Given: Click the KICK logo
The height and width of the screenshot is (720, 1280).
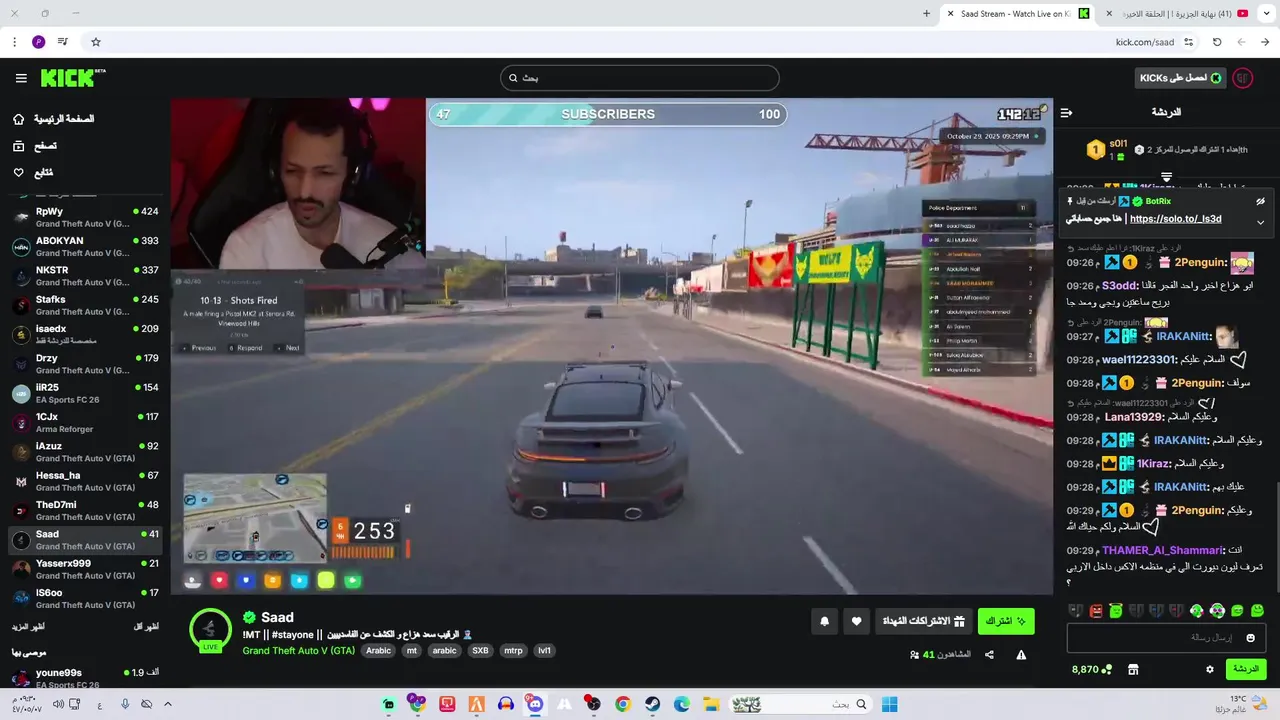Looking at the screenshot, I should tap(72, 78).
